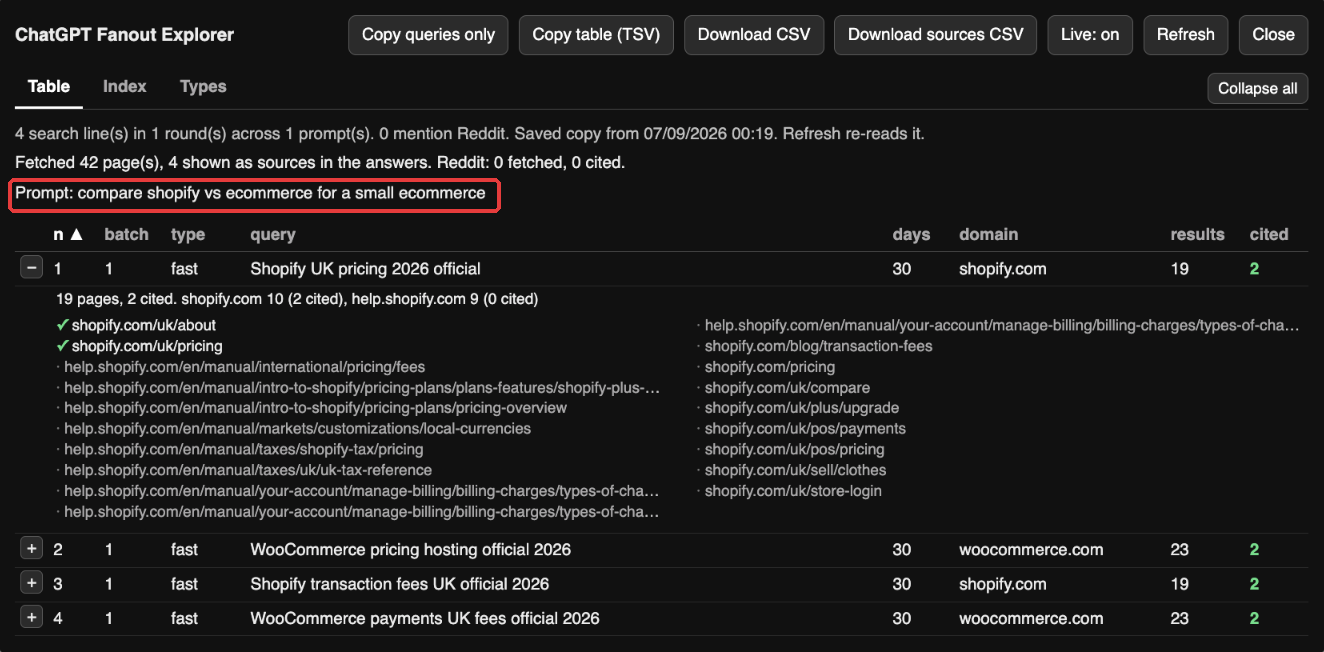
Task: Open the shopify.com/uk/store-login link
Action: 793,491
